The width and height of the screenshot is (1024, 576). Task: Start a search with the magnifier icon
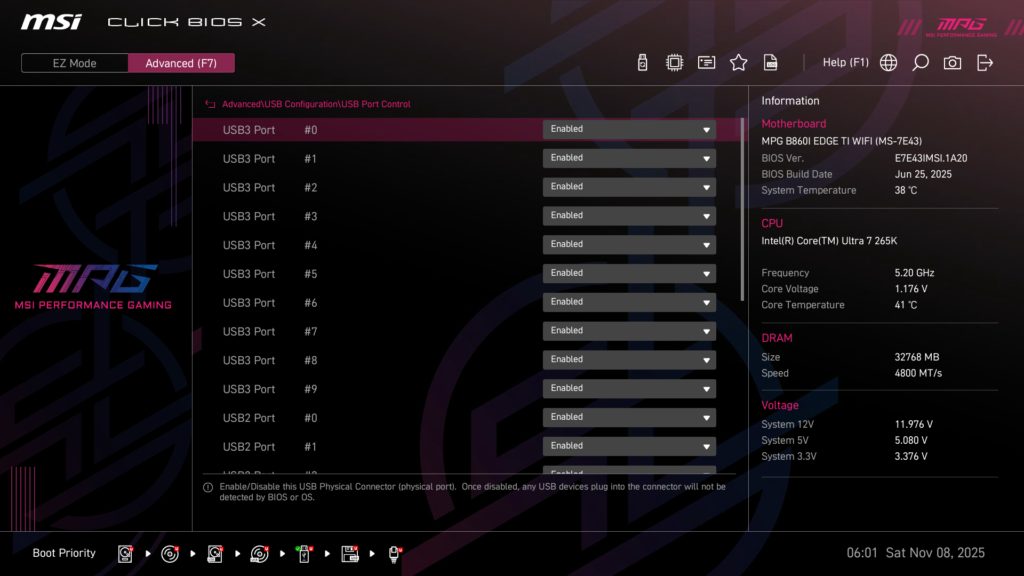pos(919,61)
